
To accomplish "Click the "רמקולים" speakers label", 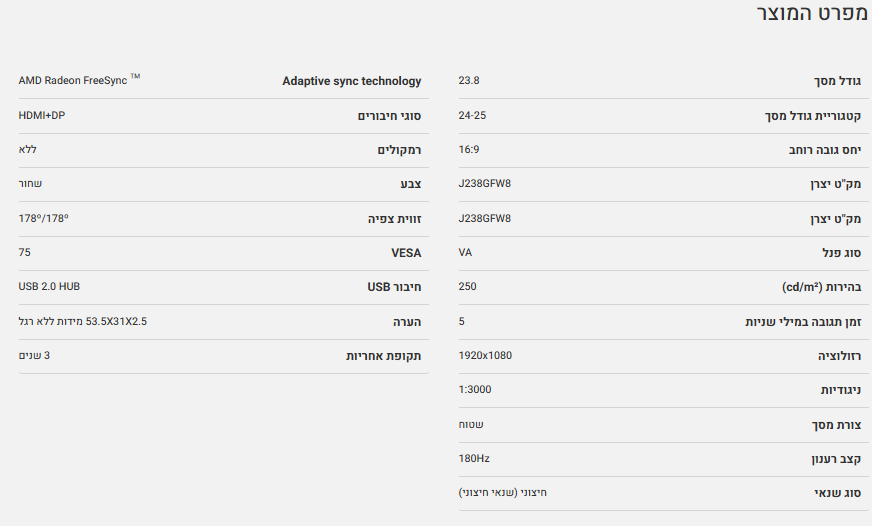I will coord(398,150).
